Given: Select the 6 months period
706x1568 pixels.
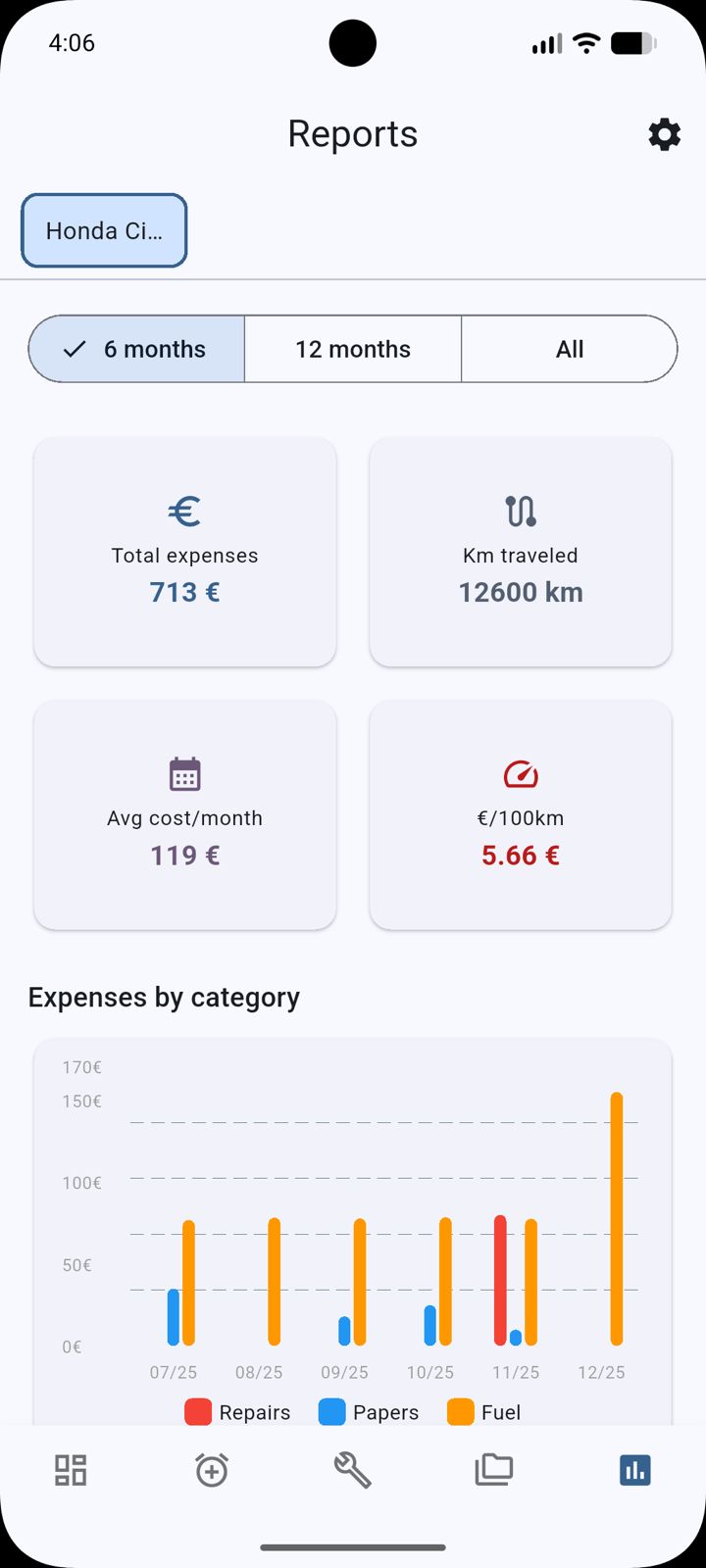Looking at the screenshot, I should coord(137,349).
